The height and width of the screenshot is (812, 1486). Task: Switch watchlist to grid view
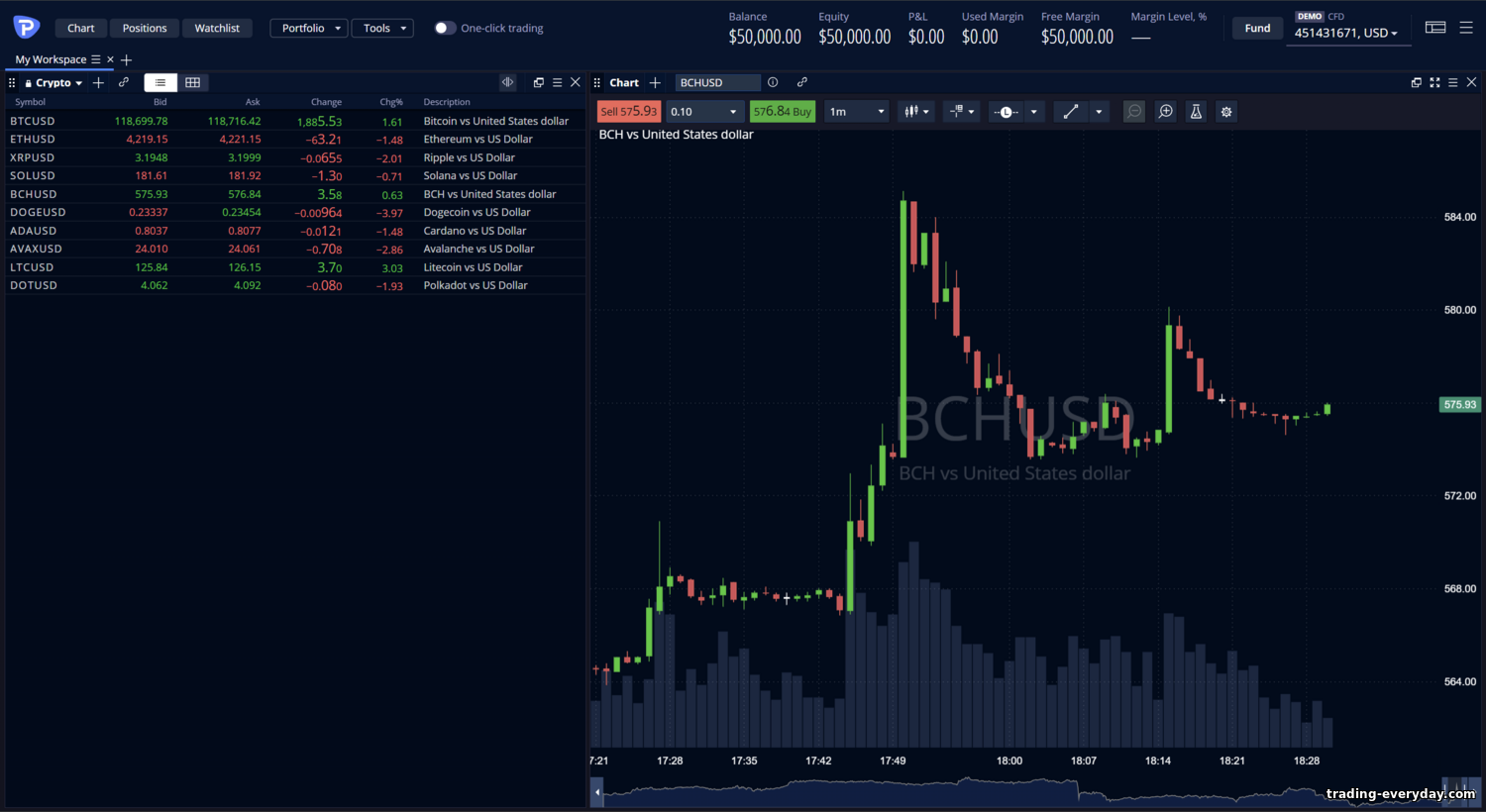coord(193,82)
